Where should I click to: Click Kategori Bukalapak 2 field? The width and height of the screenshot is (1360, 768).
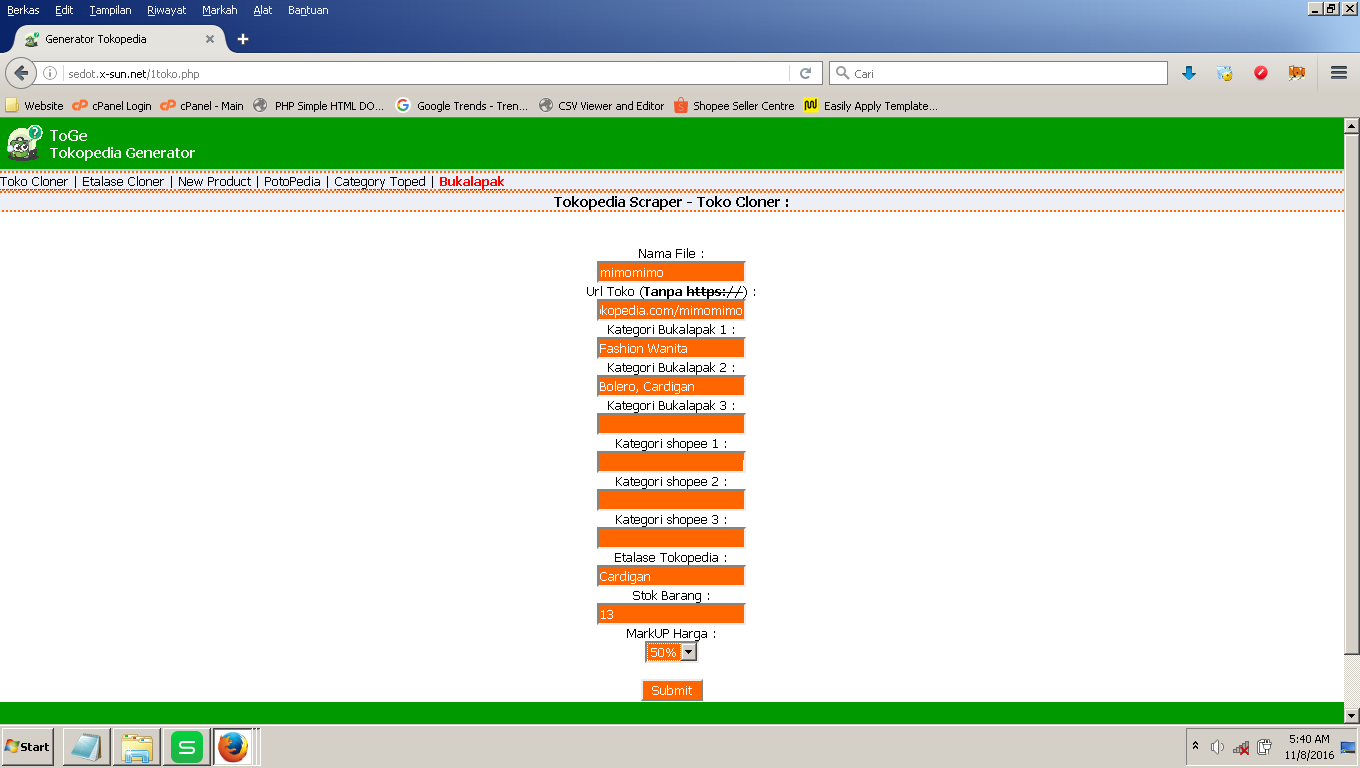click(671, 386)
